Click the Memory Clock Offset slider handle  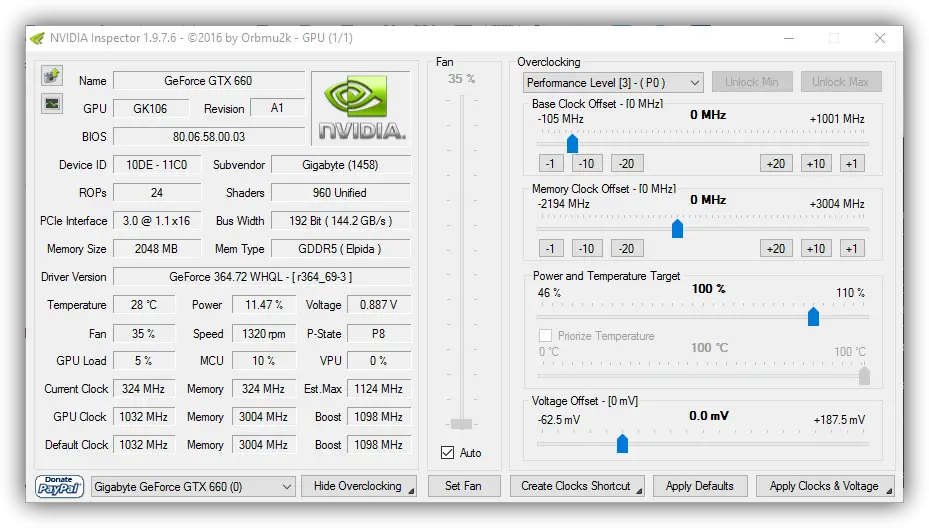coord(677,229)
